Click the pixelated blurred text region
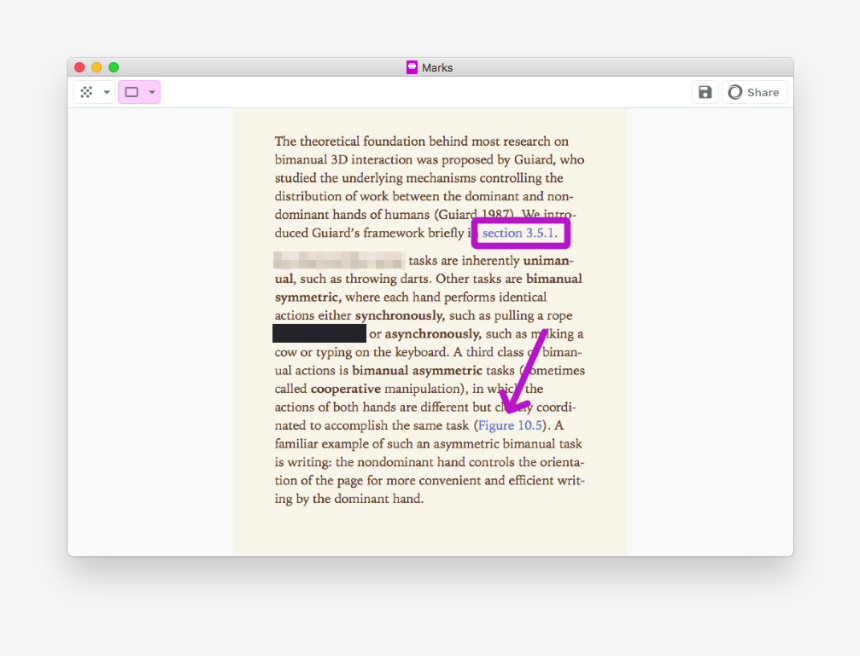Image resolution: width=860 pixels, height=656 pixels. pos(339,260)
